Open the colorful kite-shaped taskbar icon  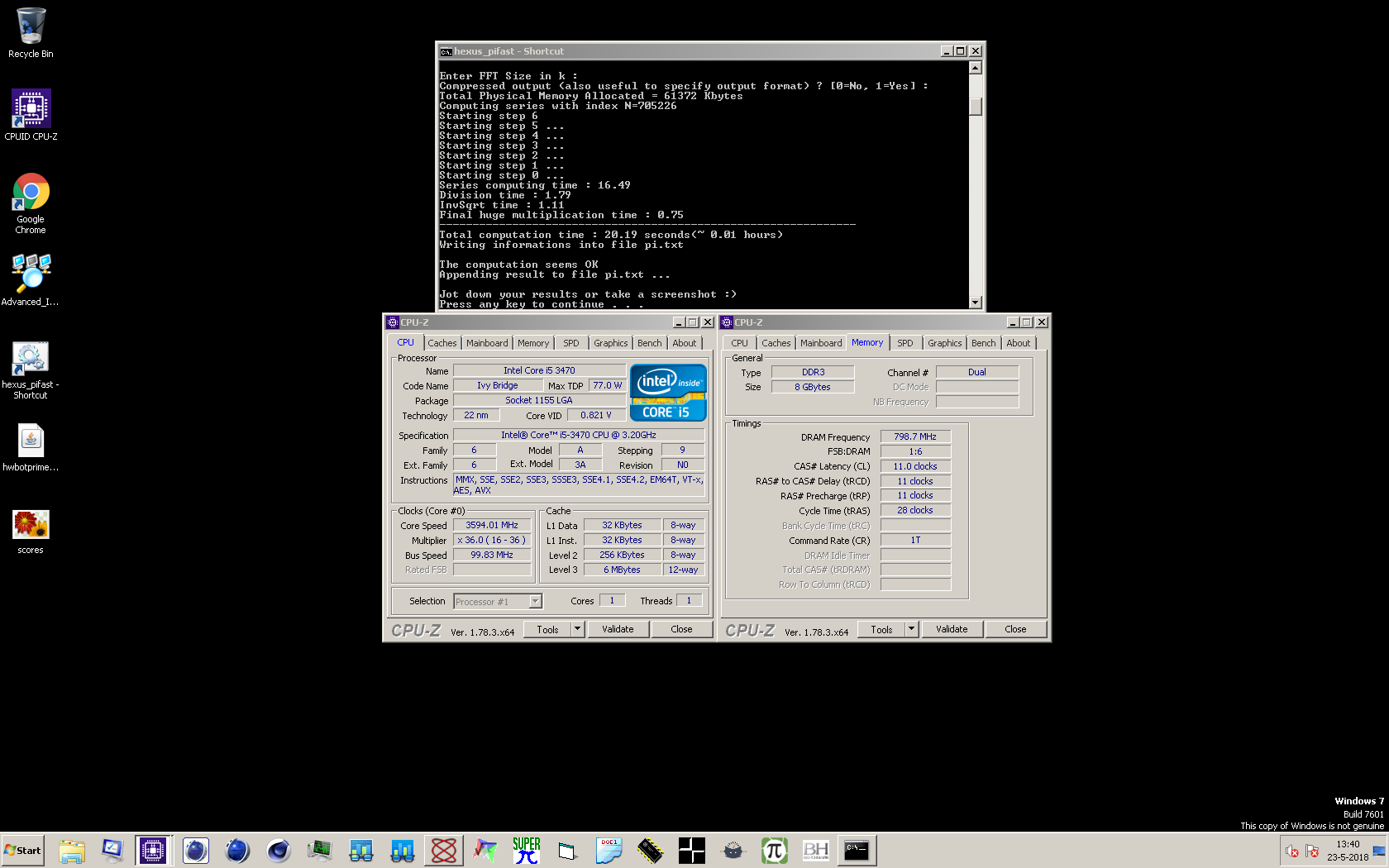click(x=485, y=850)
